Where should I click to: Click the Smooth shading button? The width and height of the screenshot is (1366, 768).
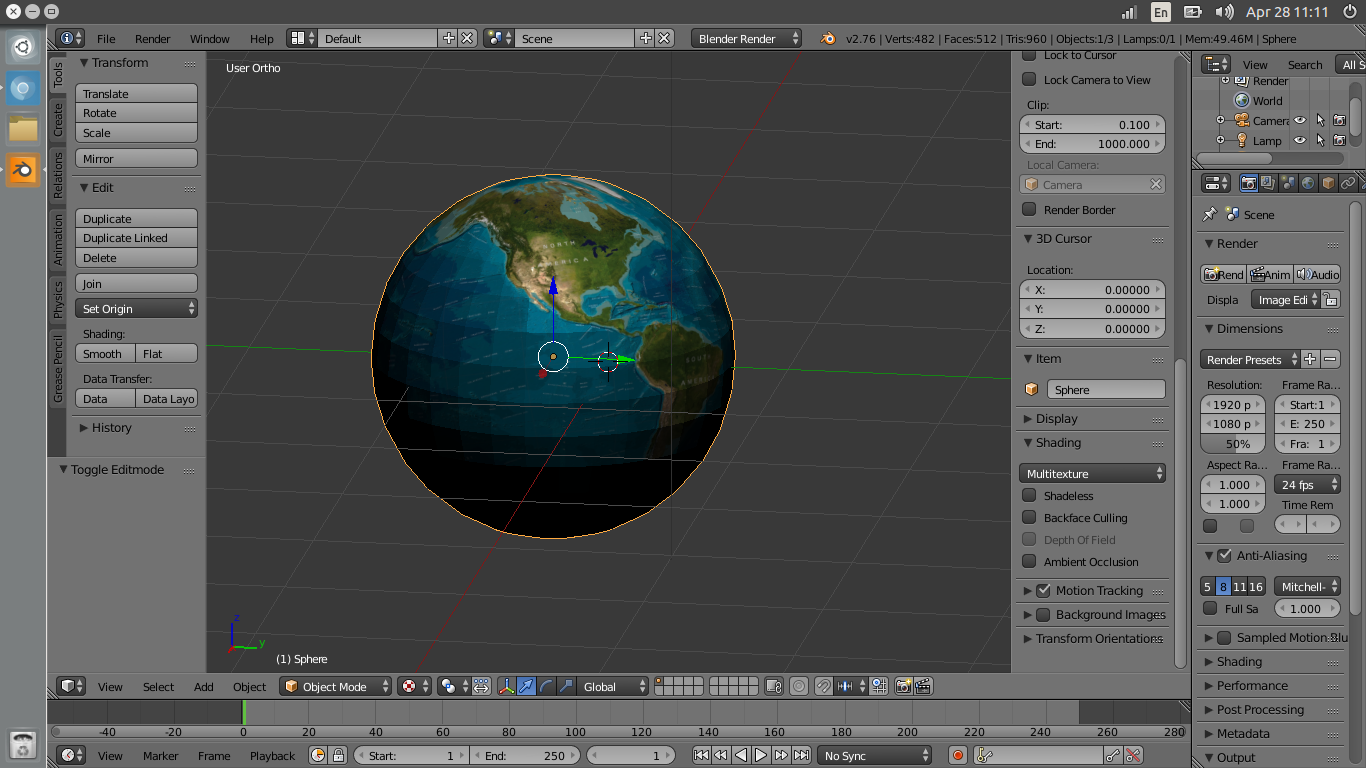point(103,353)
